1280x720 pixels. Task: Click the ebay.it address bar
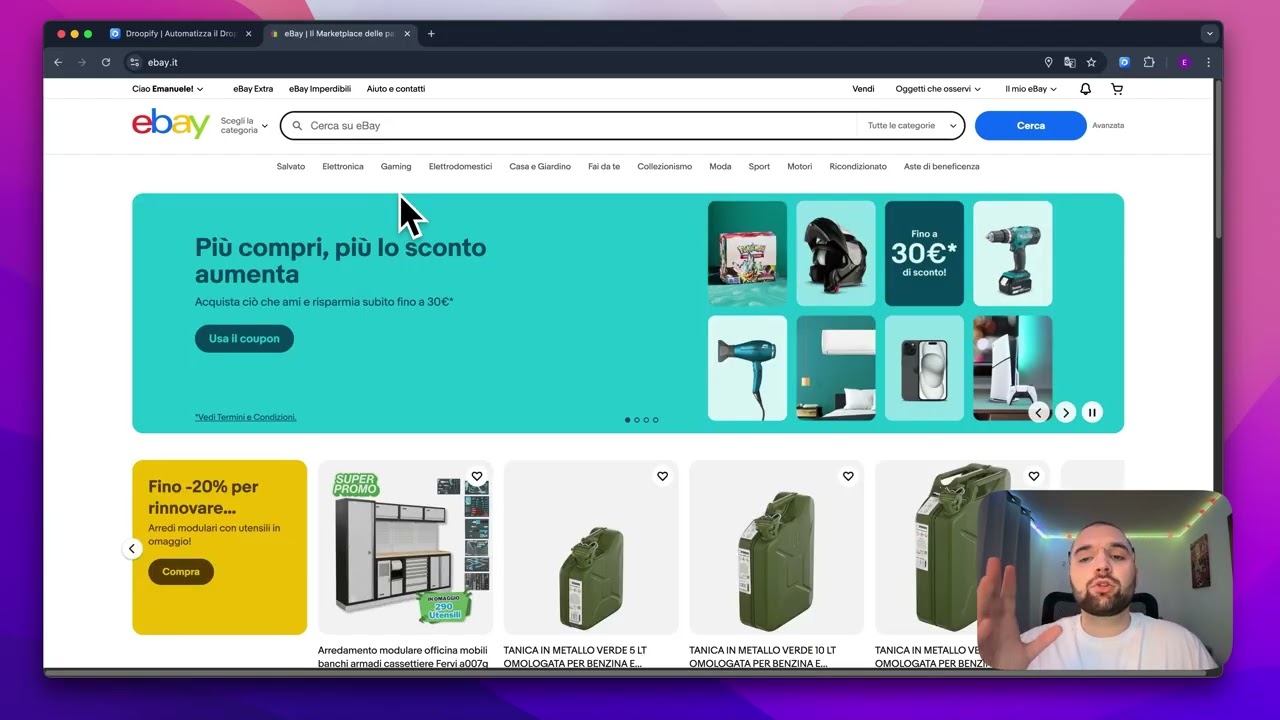coord(580,62)
